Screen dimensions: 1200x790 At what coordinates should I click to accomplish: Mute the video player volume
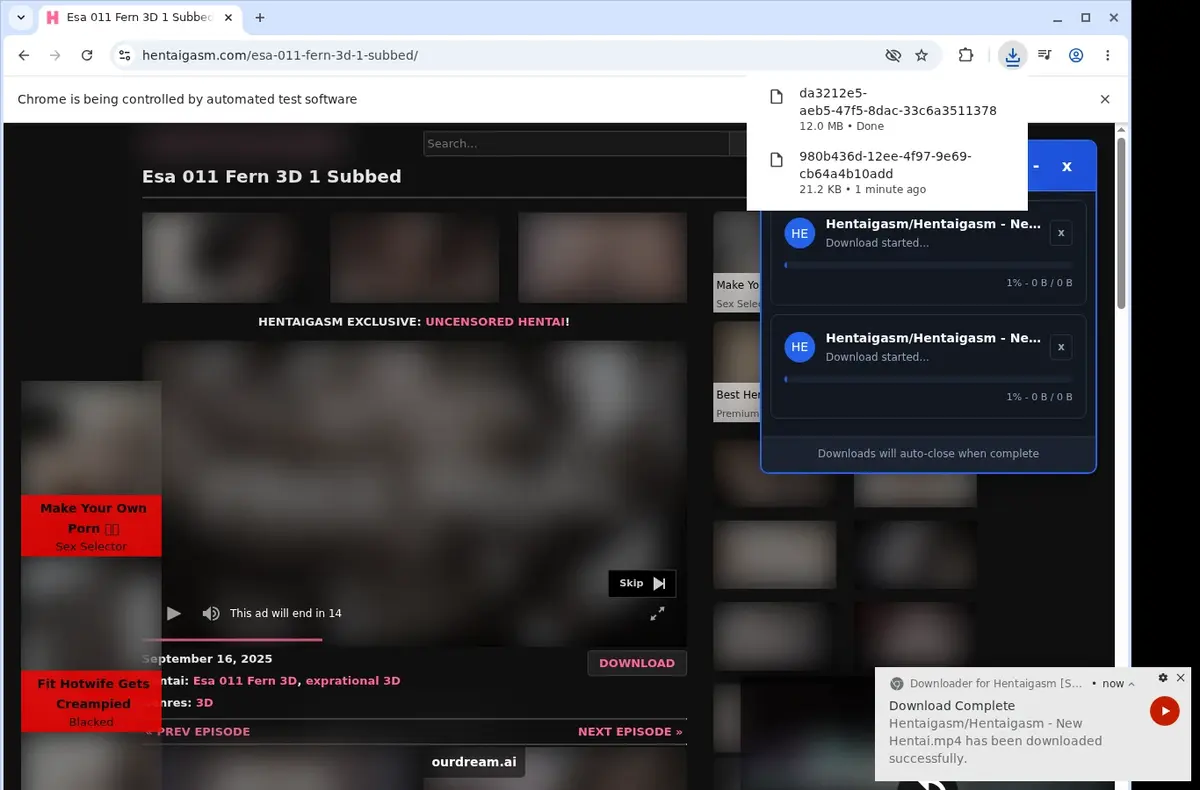pyautogui.click(x=211, y=613)
